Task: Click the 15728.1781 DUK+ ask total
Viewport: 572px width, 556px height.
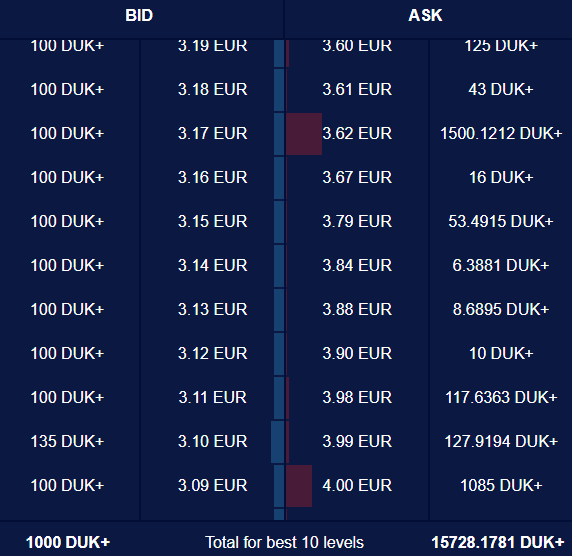Action: coord(498,543)
